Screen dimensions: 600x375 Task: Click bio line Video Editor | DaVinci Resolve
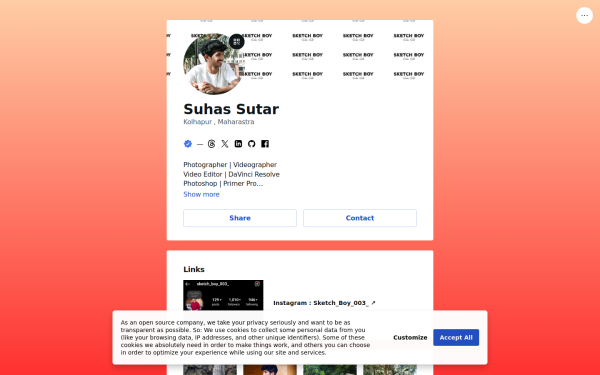click(x=232, y=174)
